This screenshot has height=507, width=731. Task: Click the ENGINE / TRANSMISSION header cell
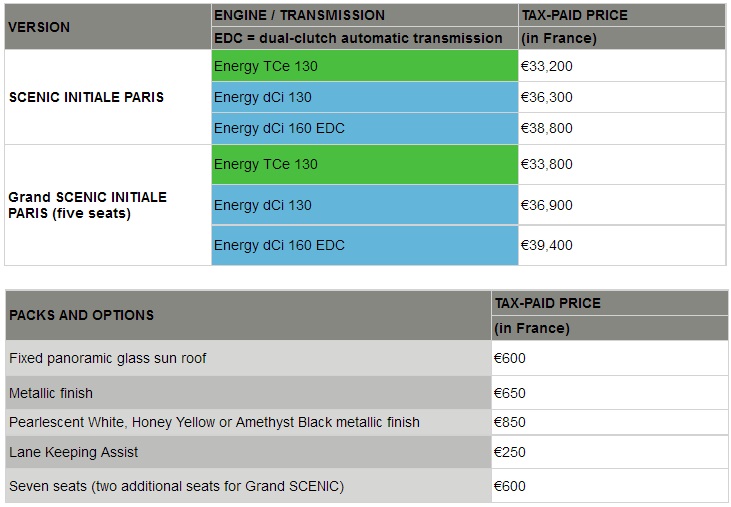(x=299, y=15)
